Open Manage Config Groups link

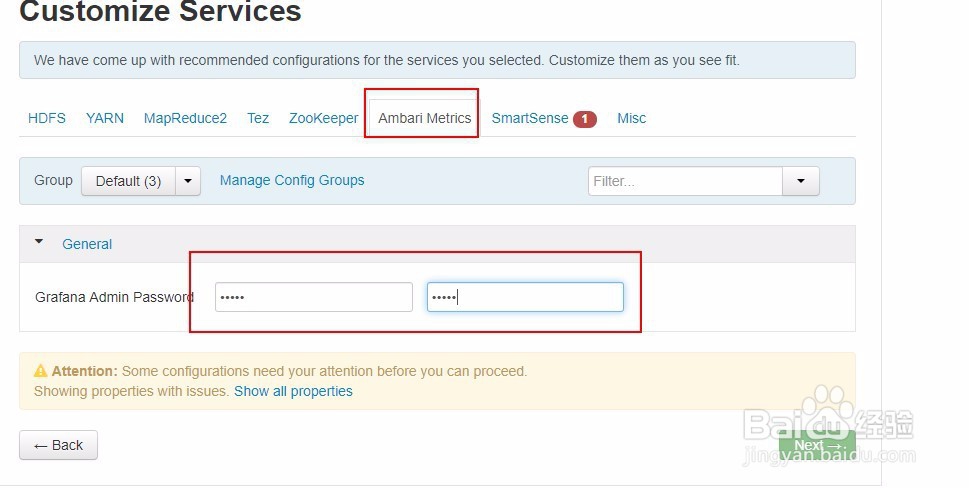click(x=292, y=180)
